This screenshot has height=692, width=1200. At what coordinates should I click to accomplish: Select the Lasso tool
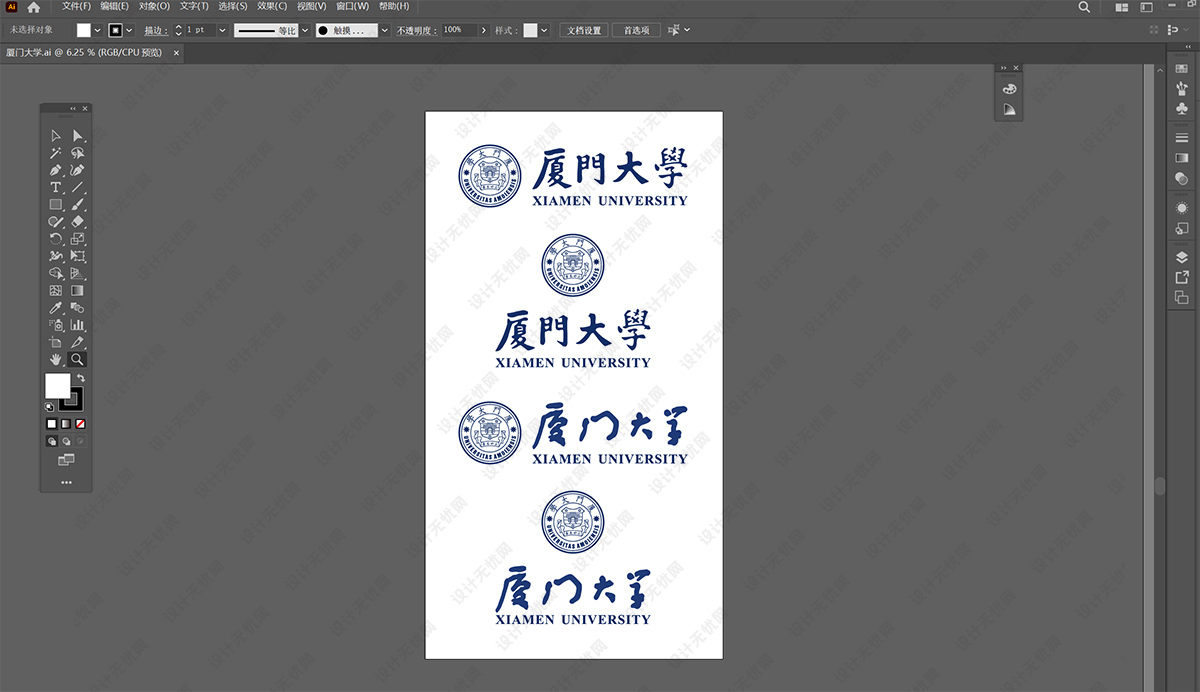[78, 153]
